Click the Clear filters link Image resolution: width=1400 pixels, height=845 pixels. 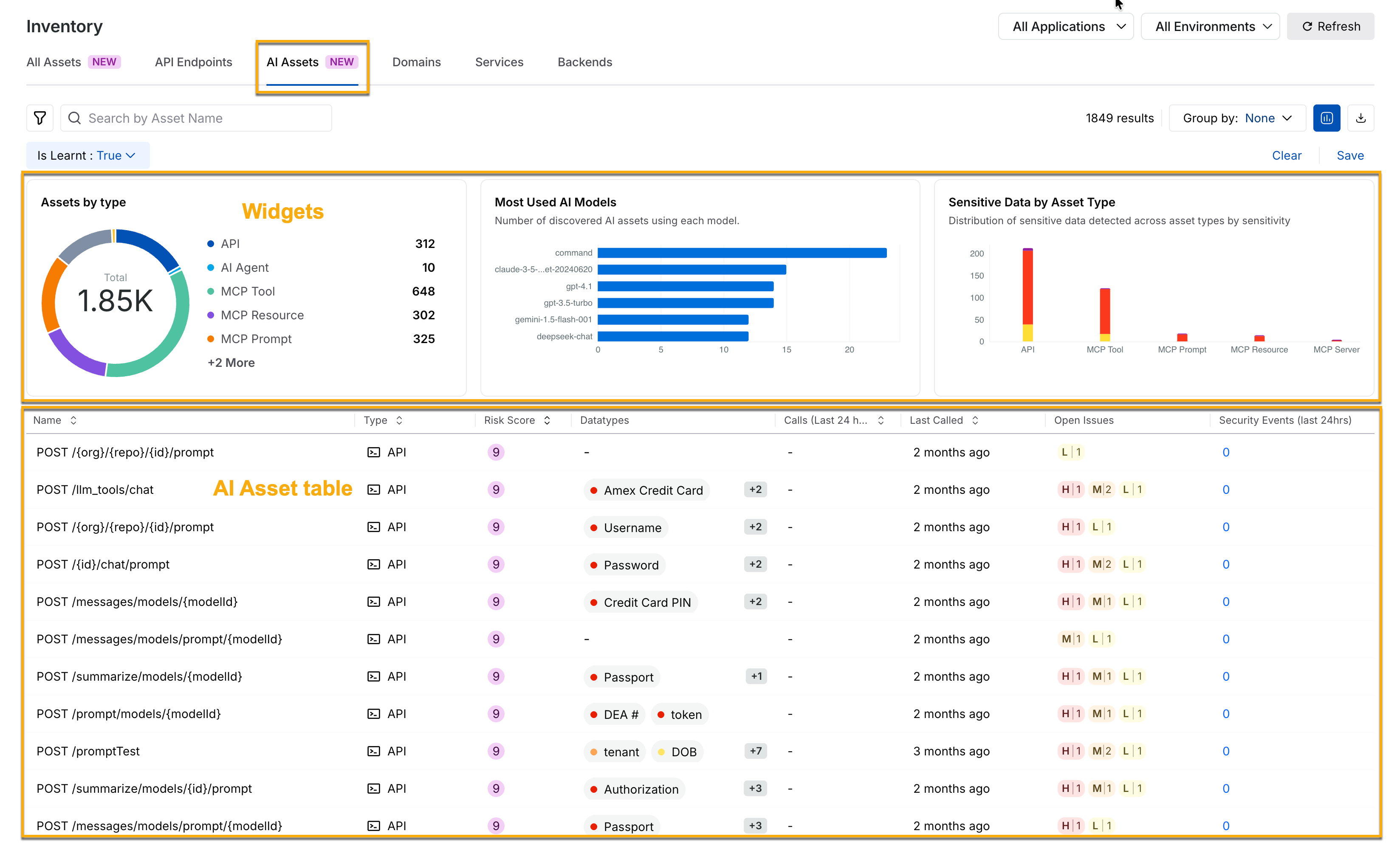[1286, 155]
